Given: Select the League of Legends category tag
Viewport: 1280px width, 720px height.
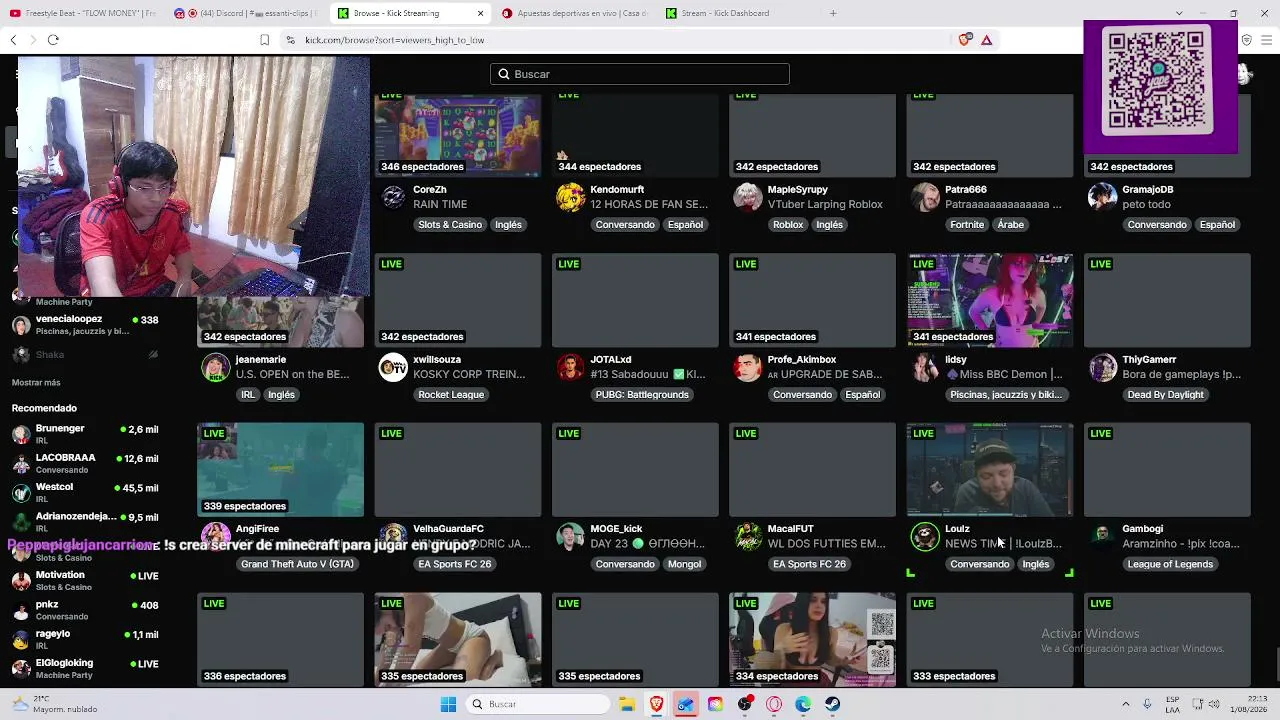Looking at the screenshot, I should 1170,565.
